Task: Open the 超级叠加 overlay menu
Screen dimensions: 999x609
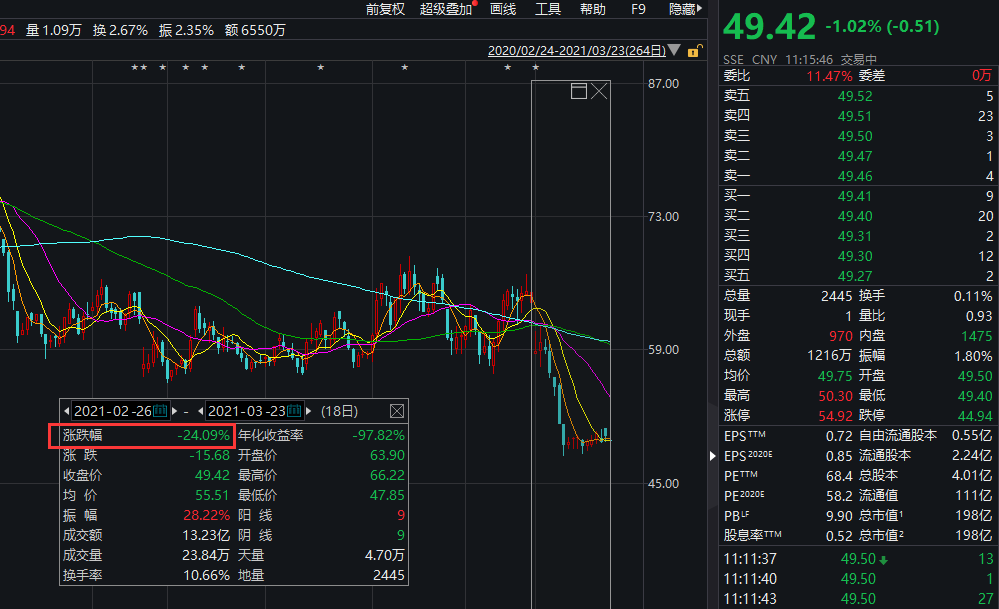Action: point(445,9)
